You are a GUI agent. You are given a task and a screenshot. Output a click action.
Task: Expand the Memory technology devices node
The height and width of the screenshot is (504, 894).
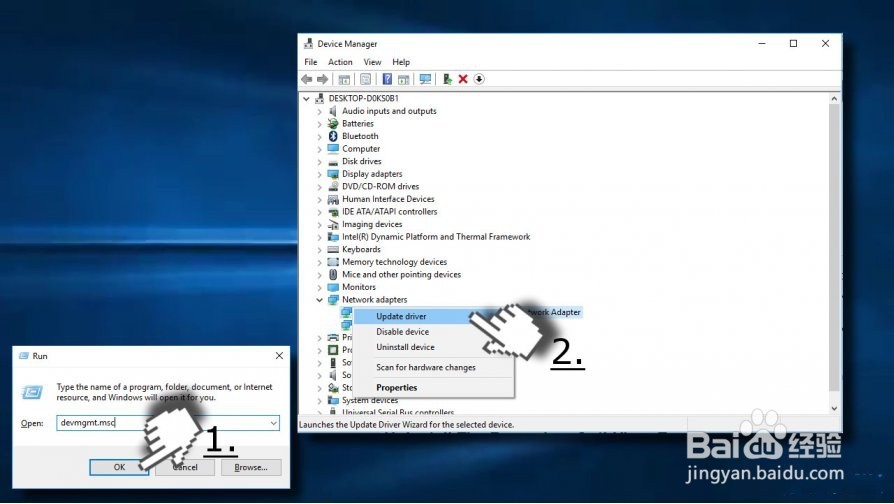pyautogui.click(x=319, y=262)
